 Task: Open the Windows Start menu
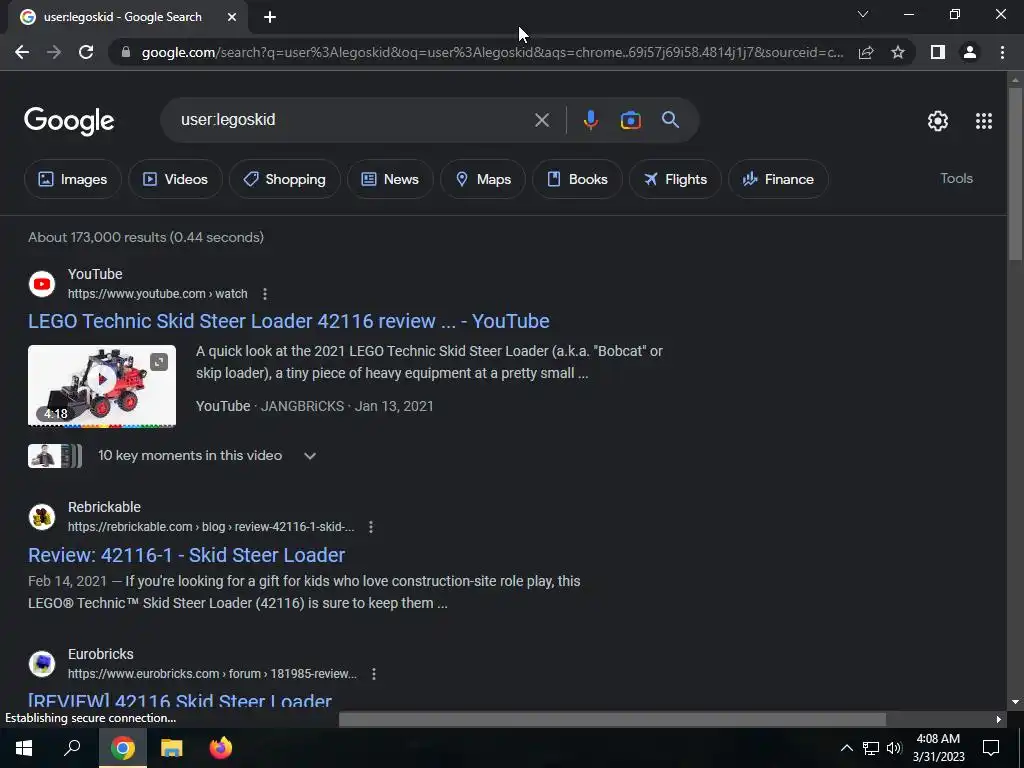(x=24, y=748)
